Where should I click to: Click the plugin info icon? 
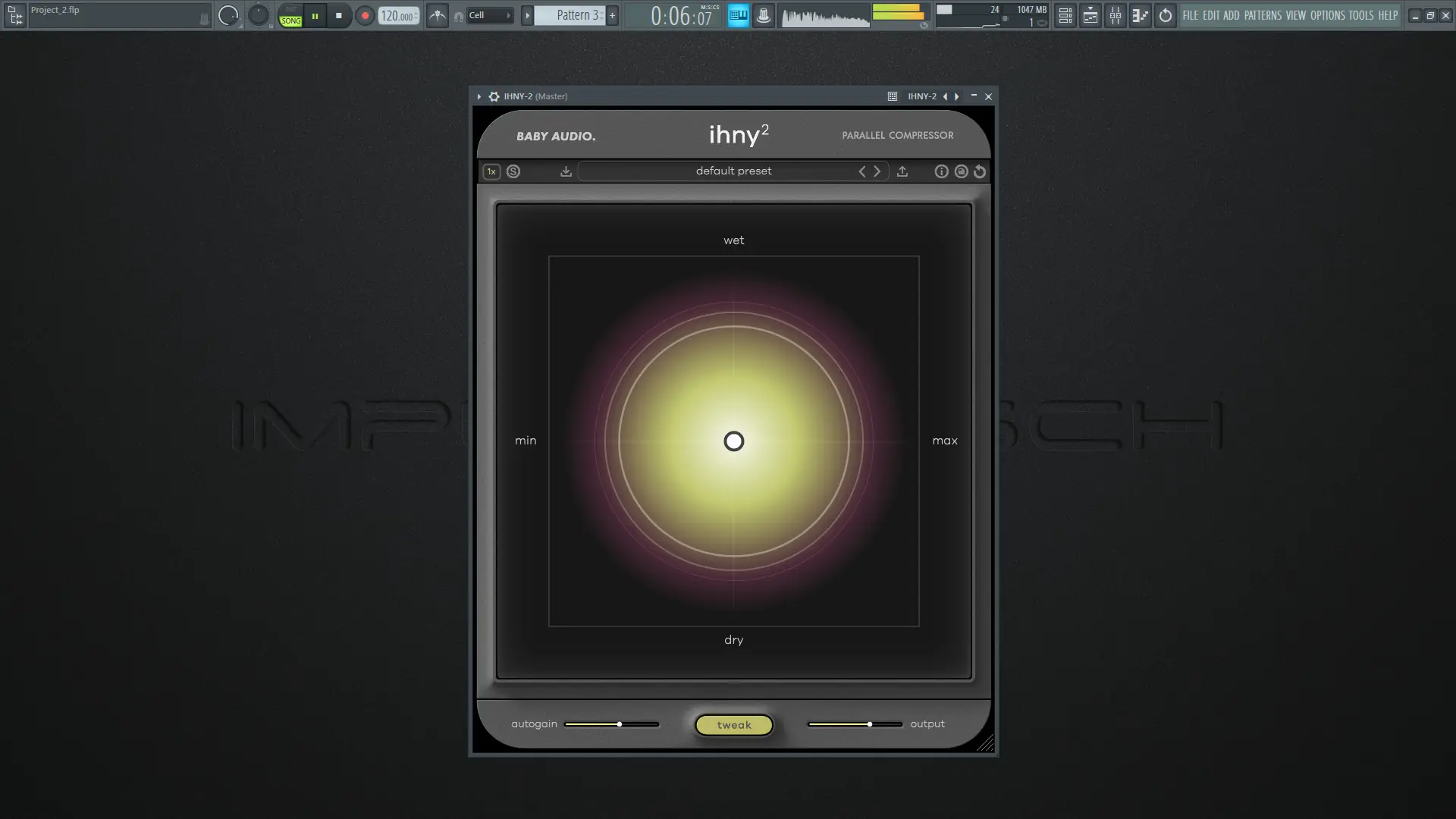coord(941,171)
